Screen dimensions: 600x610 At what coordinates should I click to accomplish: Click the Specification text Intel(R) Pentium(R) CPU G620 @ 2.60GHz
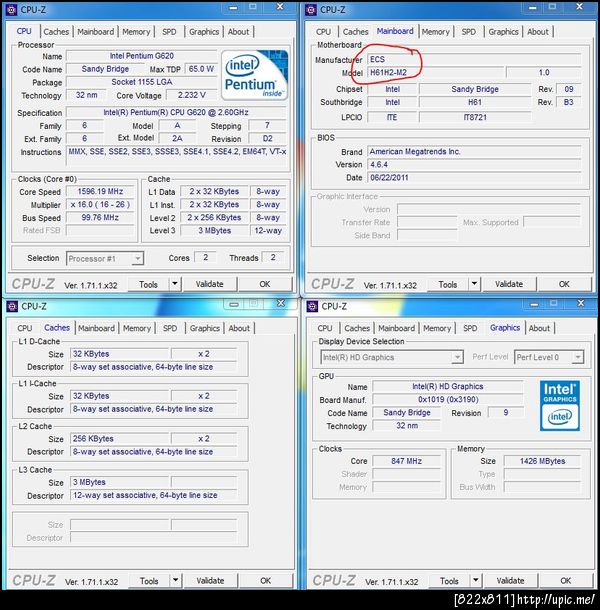click(176, 112)
